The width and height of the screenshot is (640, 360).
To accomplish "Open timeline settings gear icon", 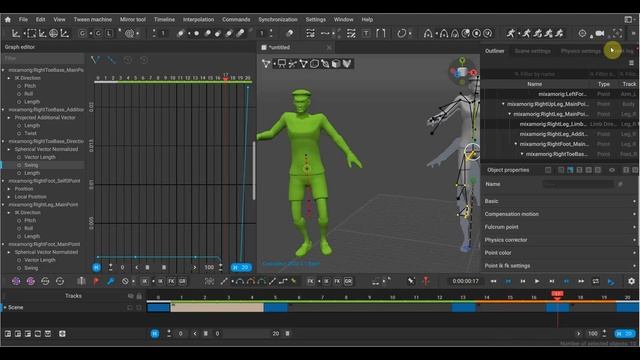I will tap(631, 281).
